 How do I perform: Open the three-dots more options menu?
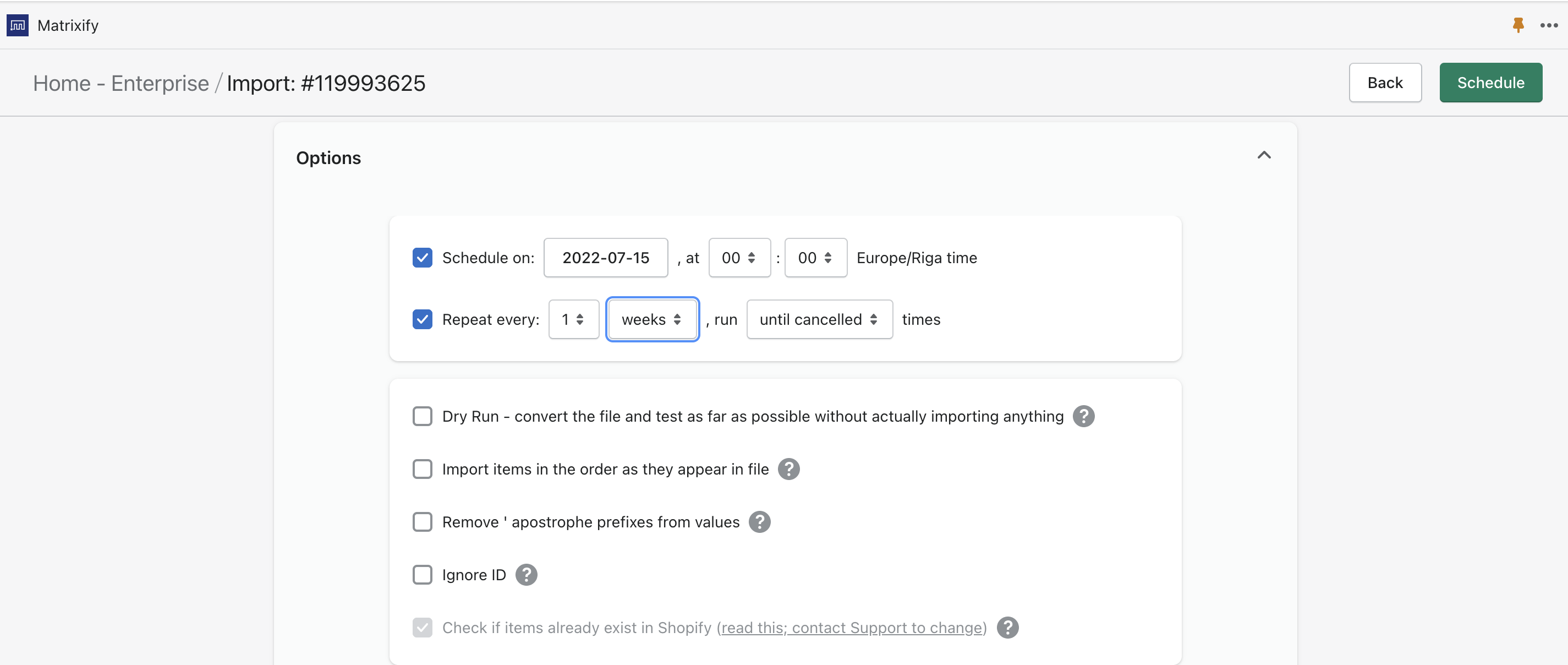pos(1549,25)
